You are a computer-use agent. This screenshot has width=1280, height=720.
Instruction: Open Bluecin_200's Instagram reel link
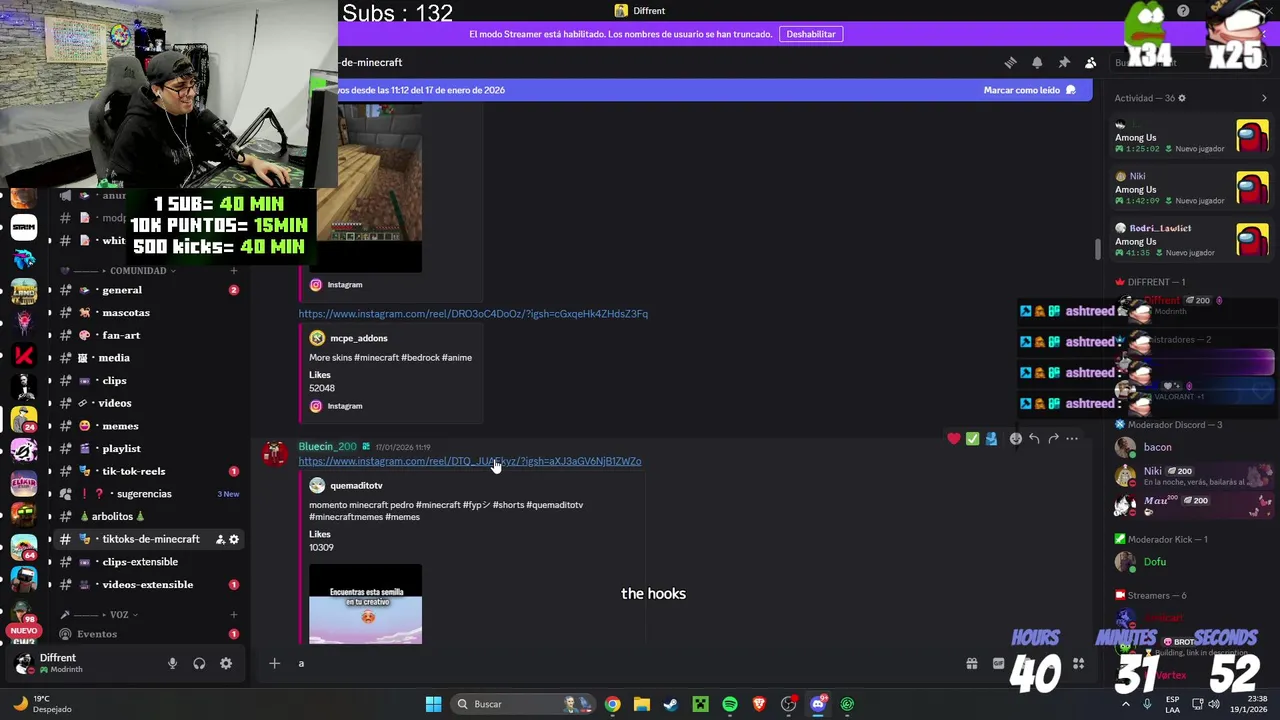click(470, 461)
